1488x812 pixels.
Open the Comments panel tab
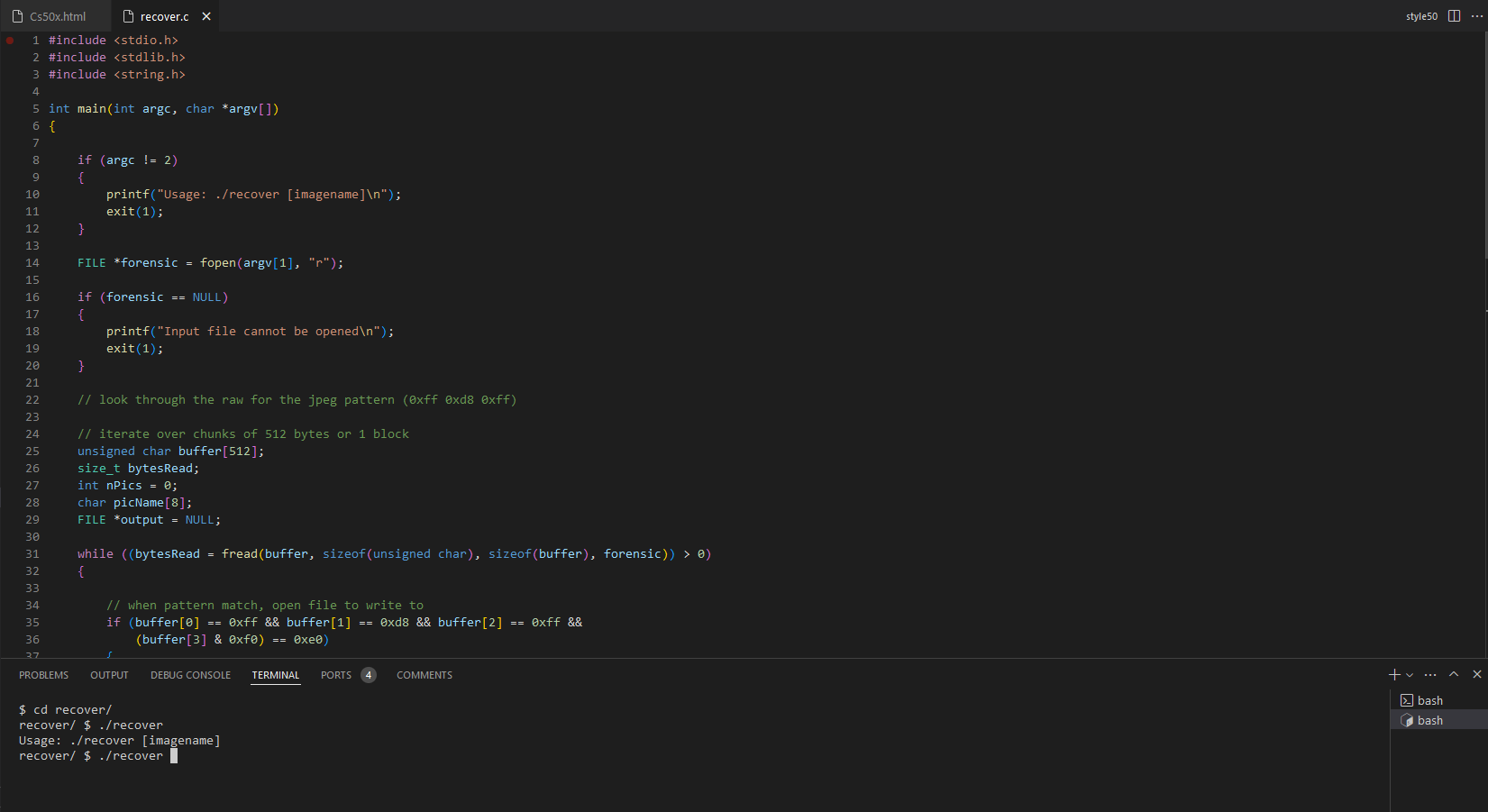(x=424, y=675)
